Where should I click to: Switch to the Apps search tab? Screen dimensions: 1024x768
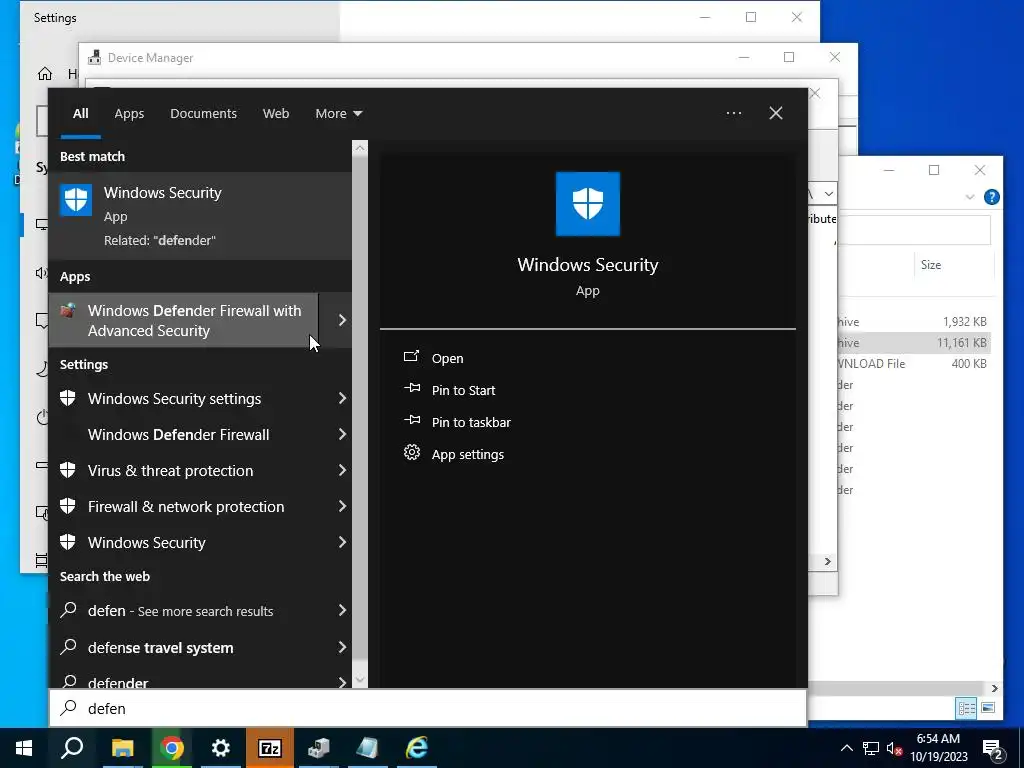pos(129,114)
